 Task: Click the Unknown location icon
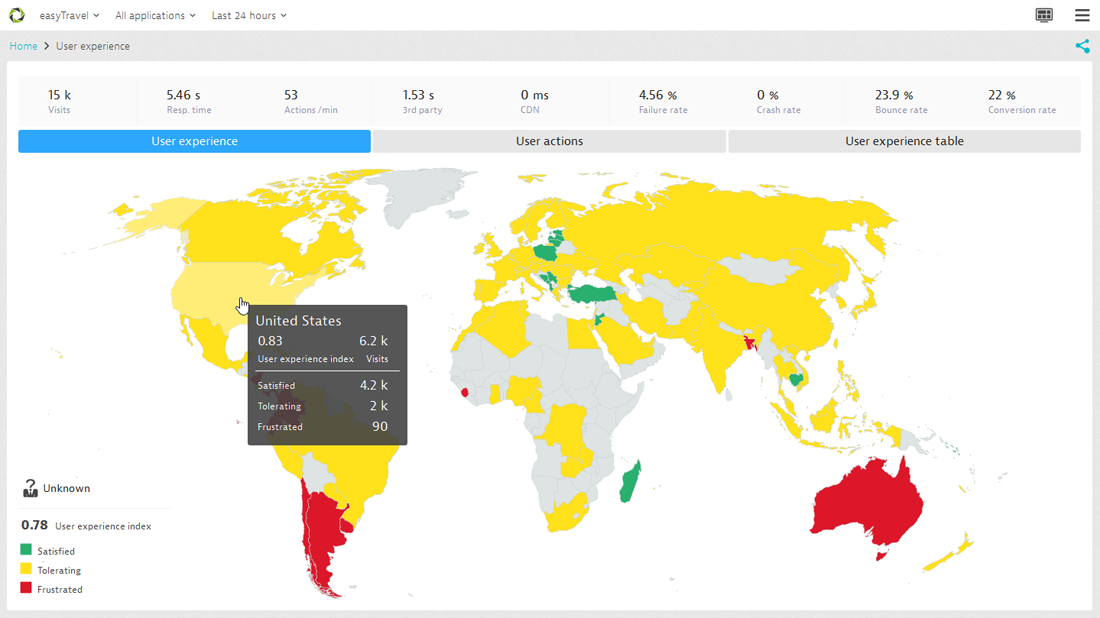point(30,488)
